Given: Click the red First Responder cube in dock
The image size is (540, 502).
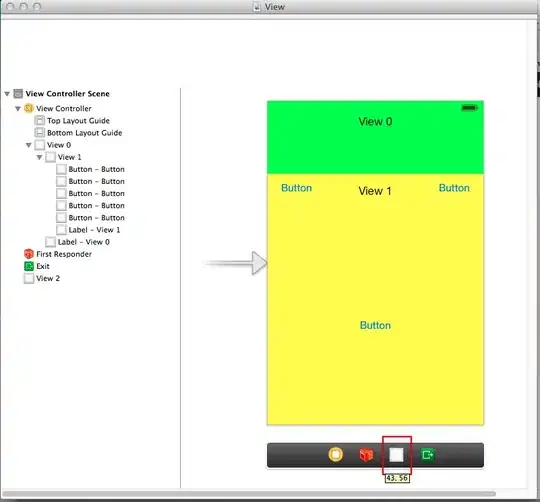Looking at the screenshot, I should 366,454.
